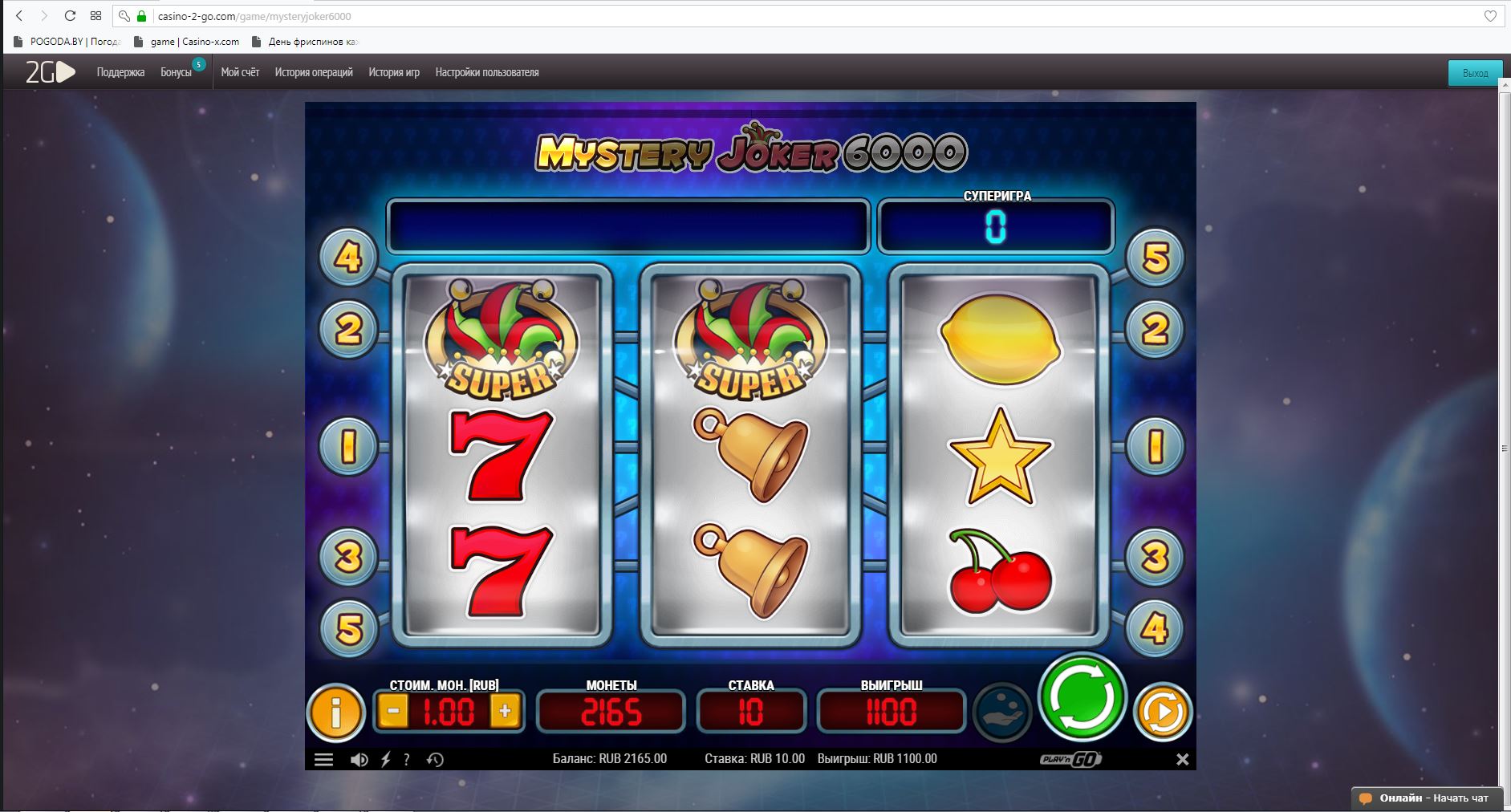Image resolution: width=1511 pixels, height=812 pixels.
Task: Increase coin value with plus button
Action: 505,711
